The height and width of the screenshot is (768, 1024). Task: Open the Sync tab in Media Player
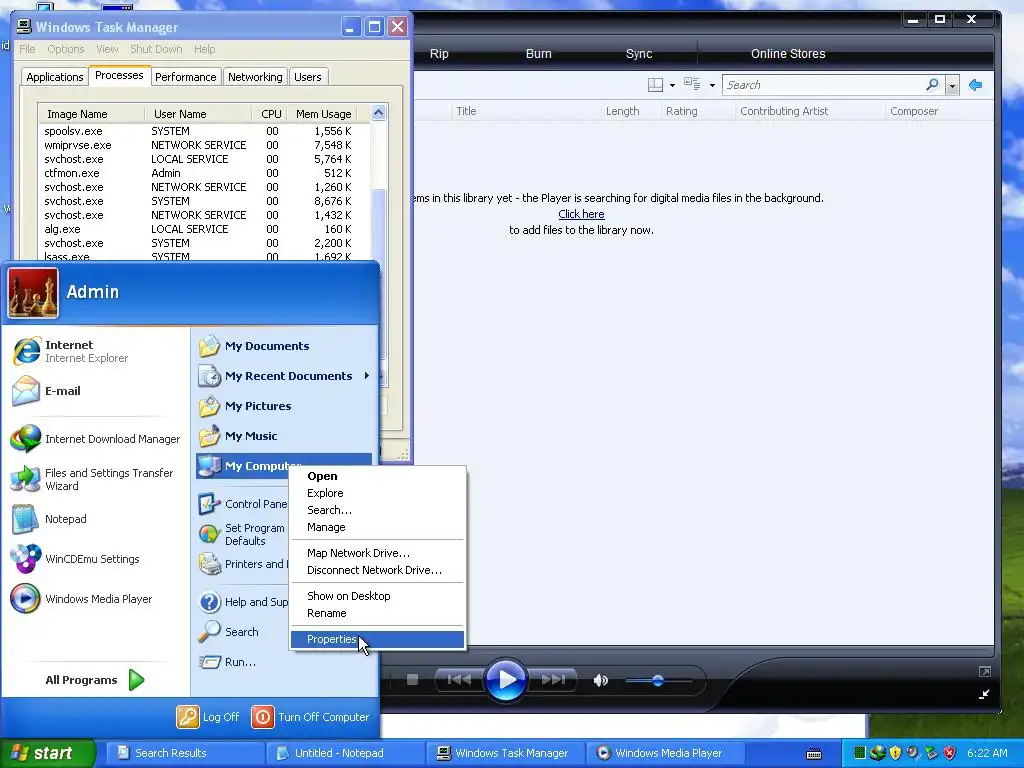tap(639, 54)
